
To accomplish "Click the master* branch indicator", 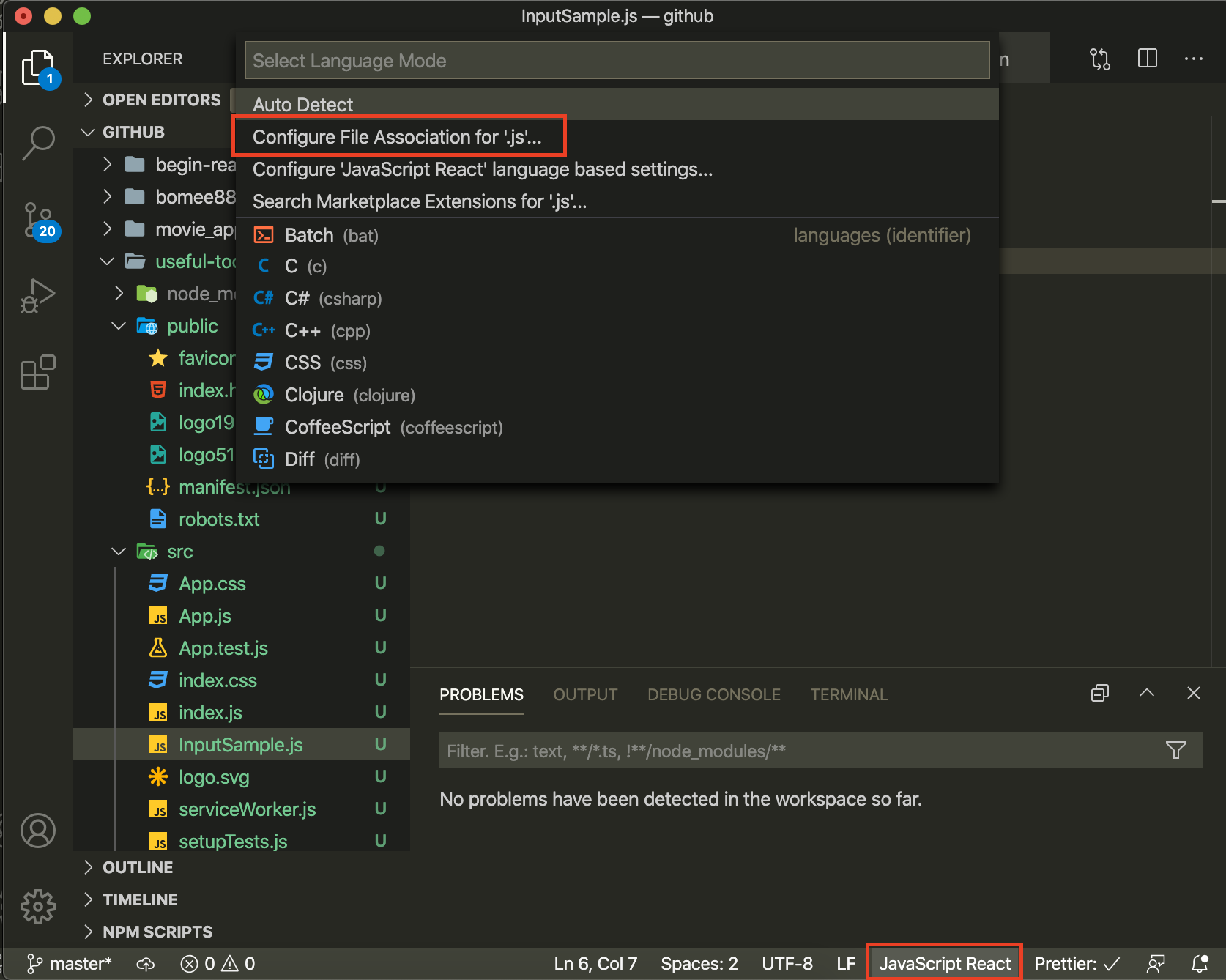I will coord(69,963).
